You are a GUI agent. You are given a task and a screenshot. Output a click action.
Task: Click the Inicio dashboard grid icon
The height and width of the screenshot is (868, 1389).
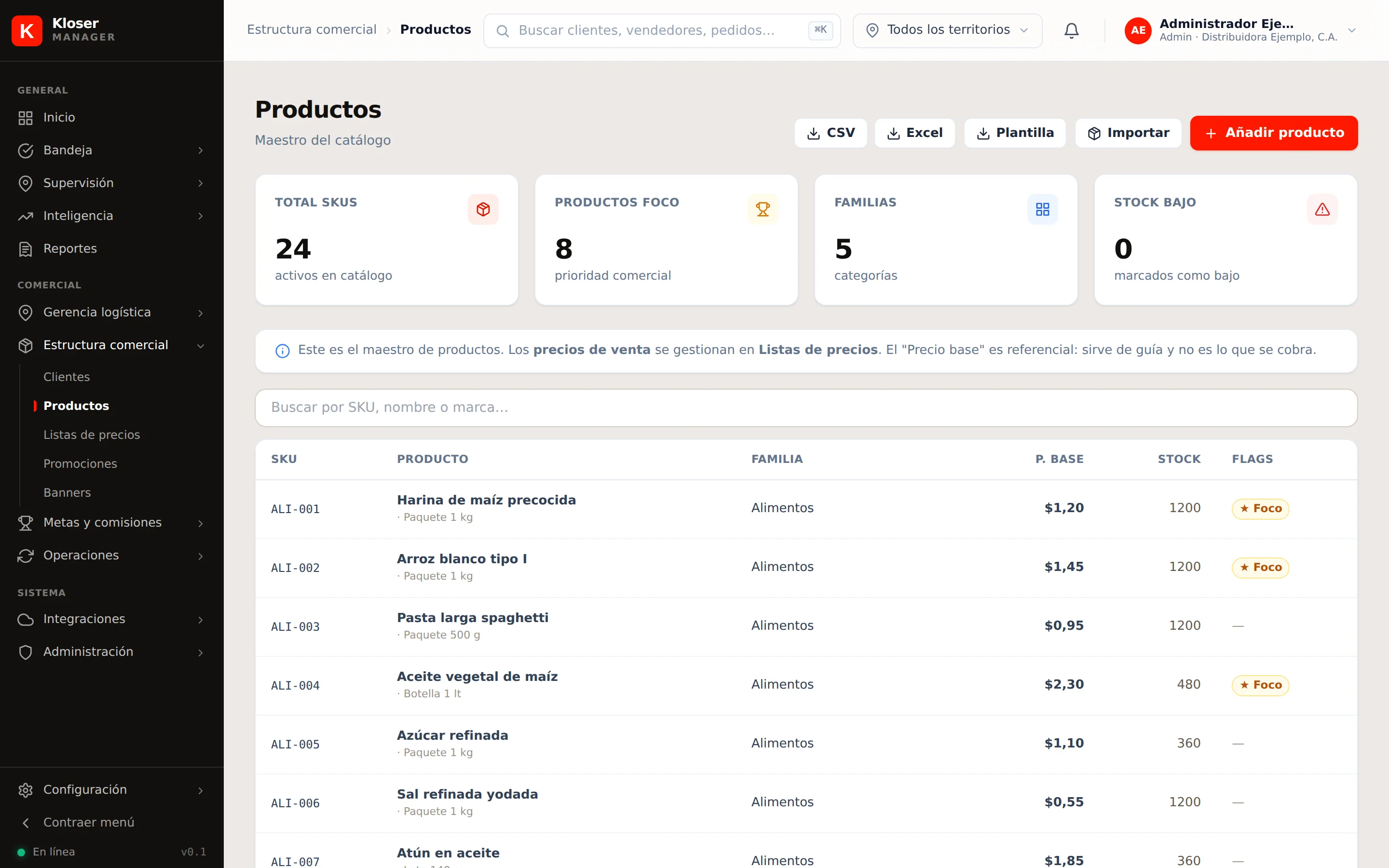point(25,118)
